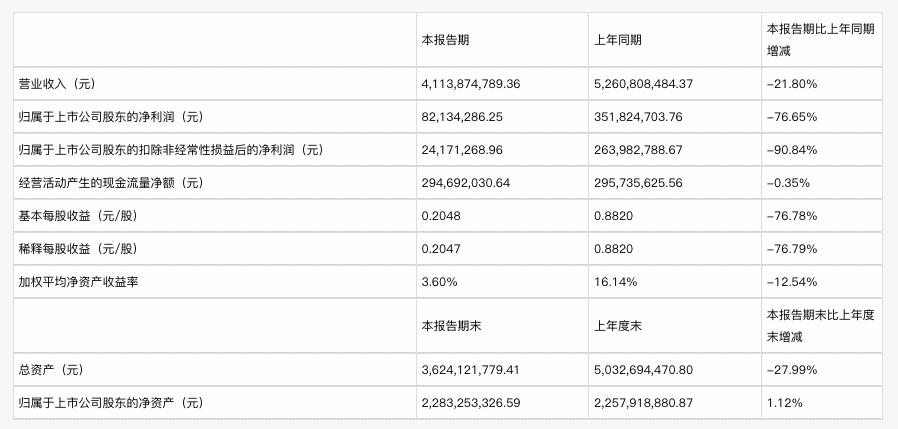Click the 本报告期比上年同期增减 header cell

click(x=820, y=39)
